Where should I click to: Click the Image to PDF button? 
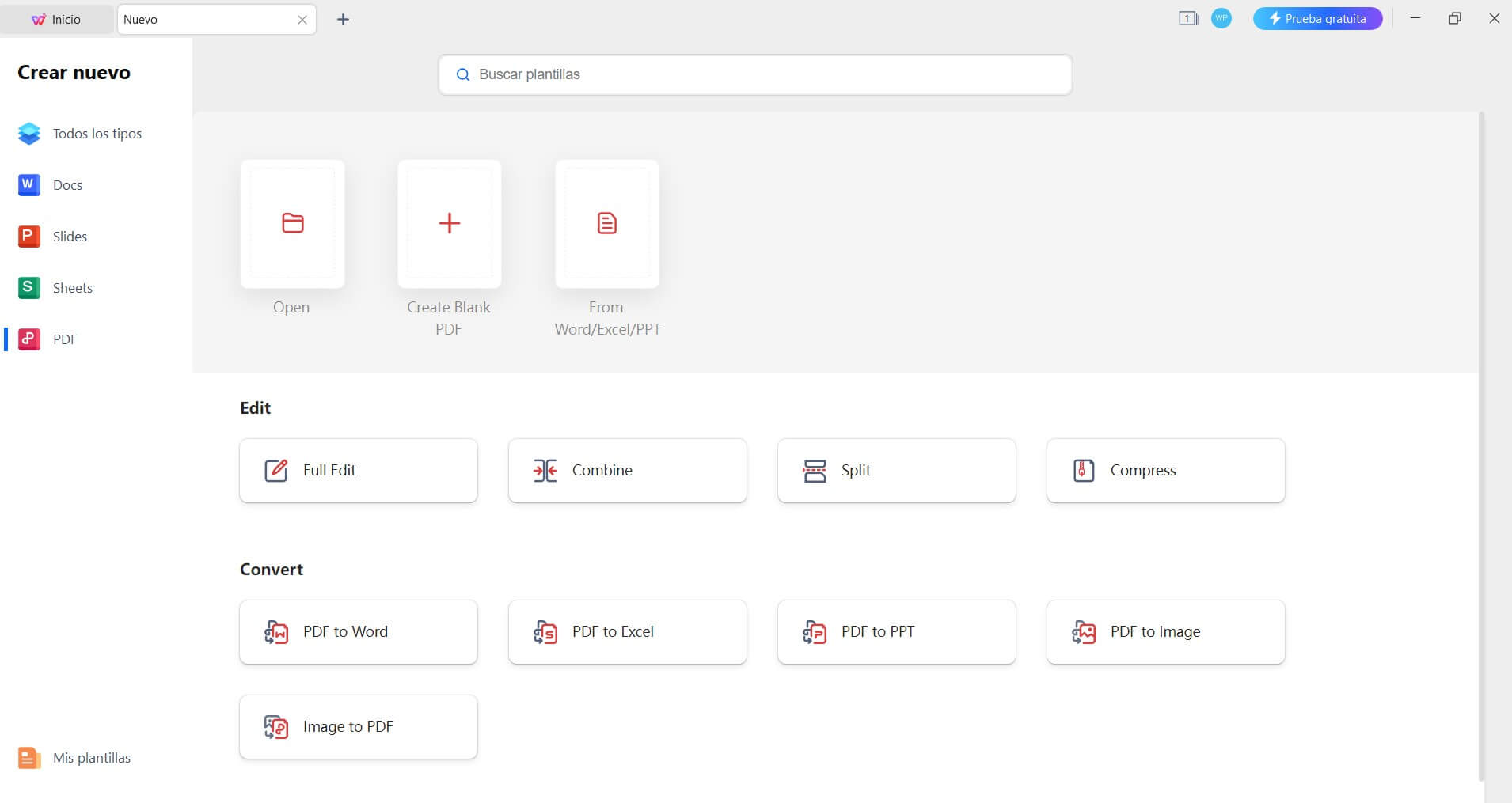click(x=358, y=727)
